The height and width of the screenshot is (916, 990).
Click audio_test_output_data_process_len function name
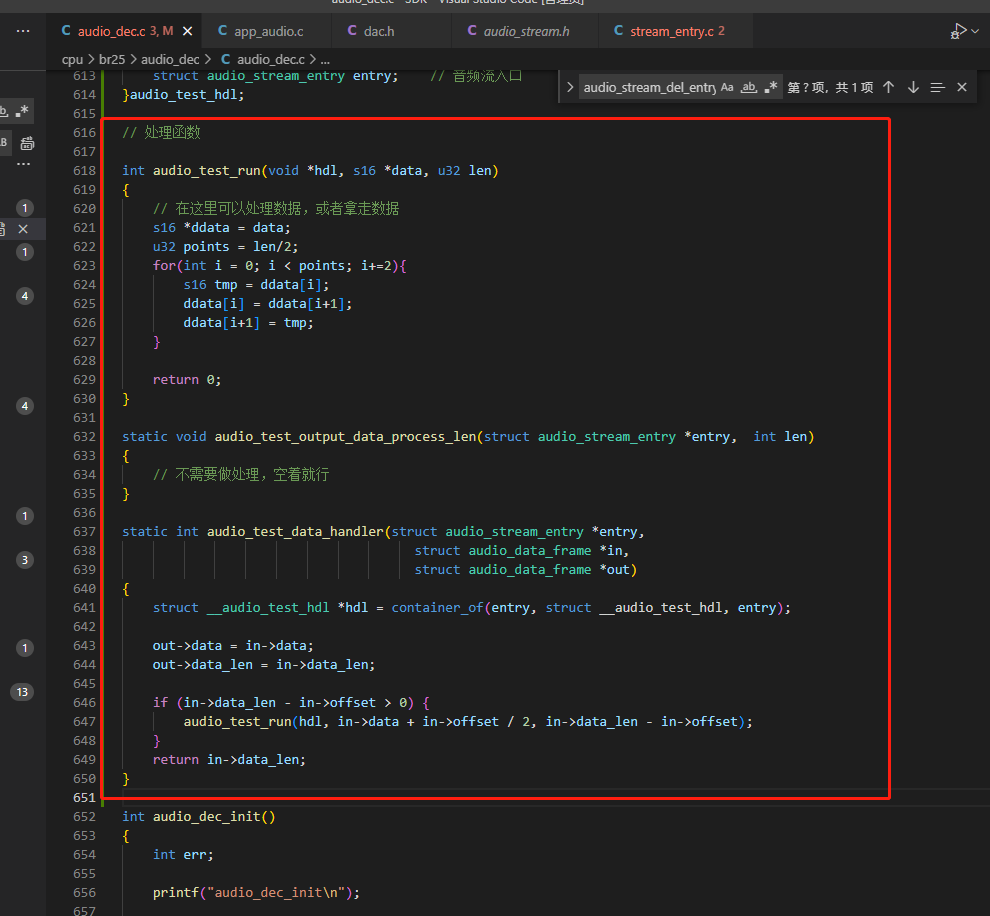click(345, 437)
